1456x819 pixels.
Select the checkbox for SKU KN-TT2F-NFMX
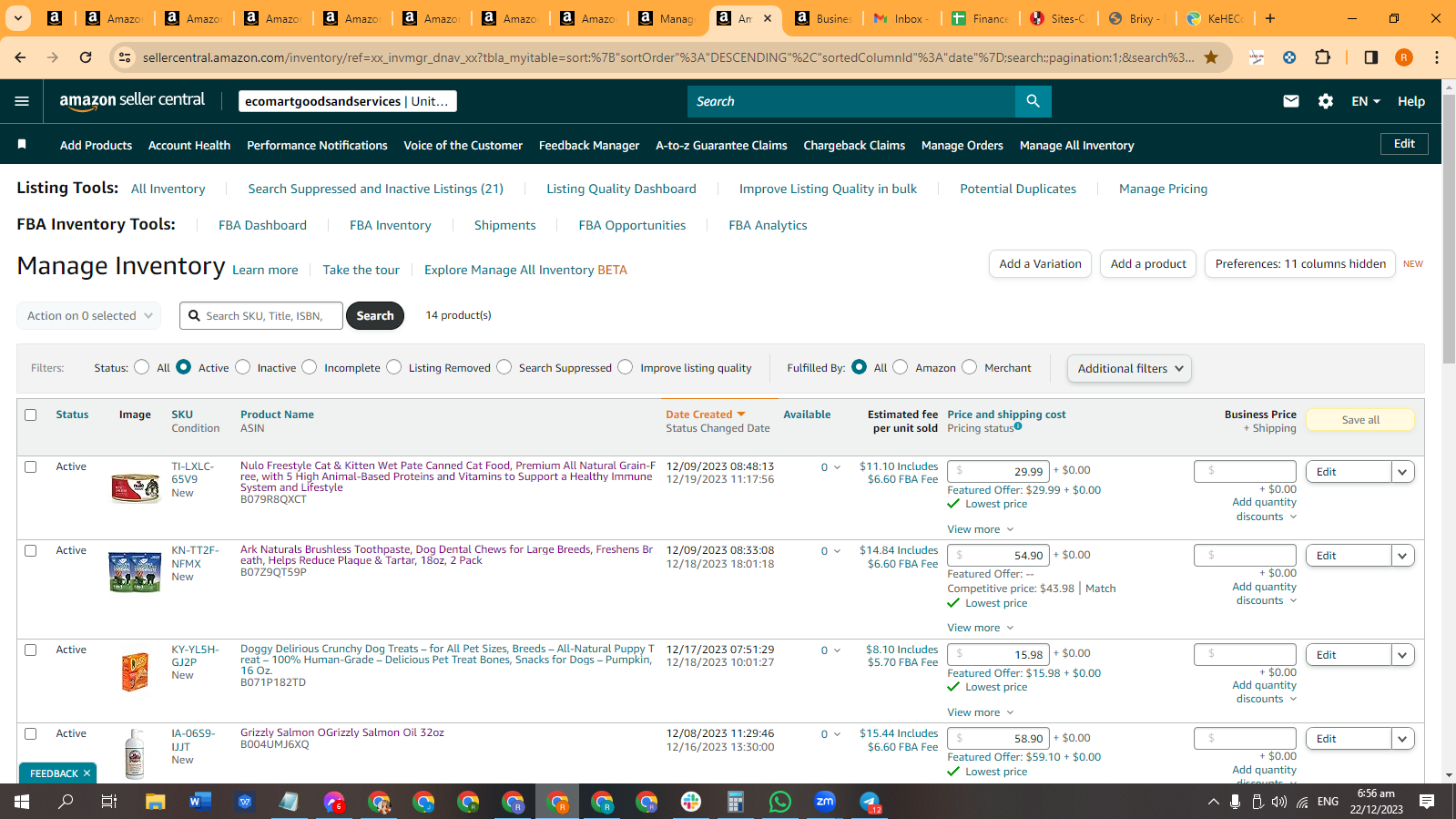click(x=30, y=550)
